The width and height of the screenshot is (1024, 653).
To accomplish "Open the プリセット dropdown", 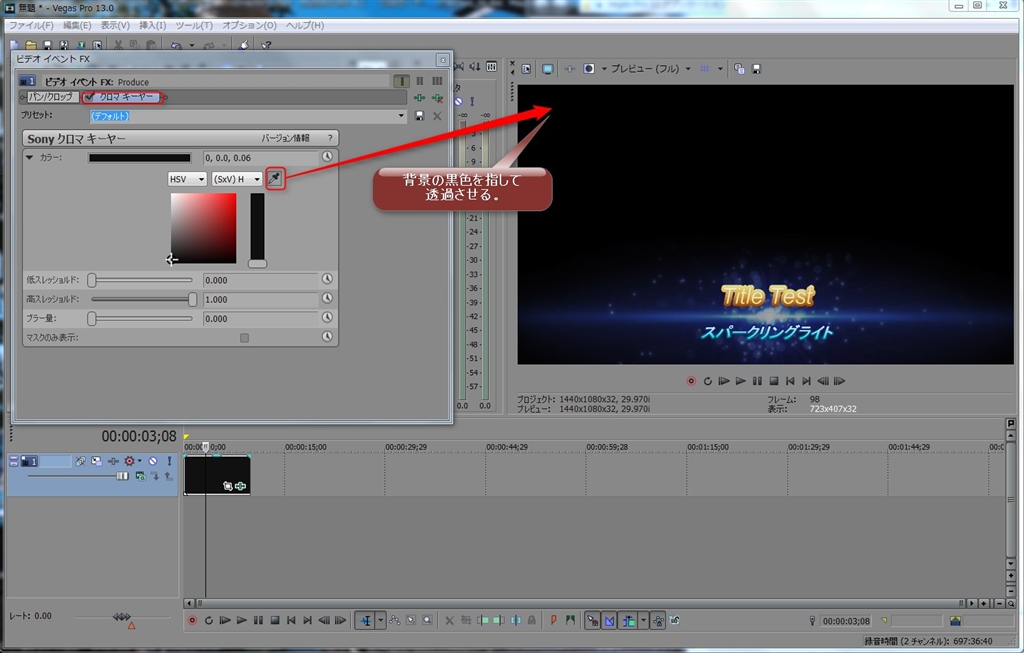I will [x=401, y=116].
